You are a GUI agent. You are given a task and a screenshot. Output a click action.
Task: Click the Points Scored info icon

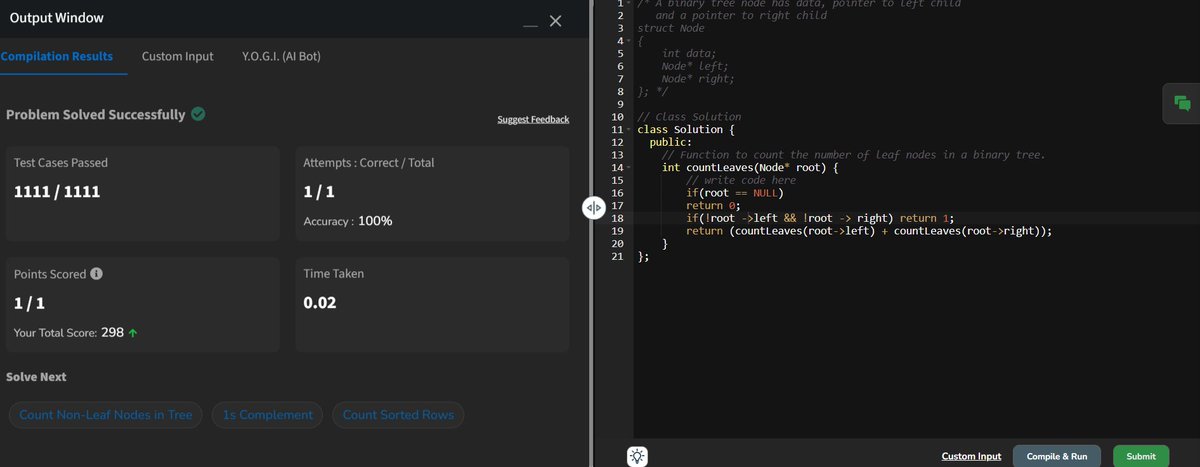click(x=96, y=274)
